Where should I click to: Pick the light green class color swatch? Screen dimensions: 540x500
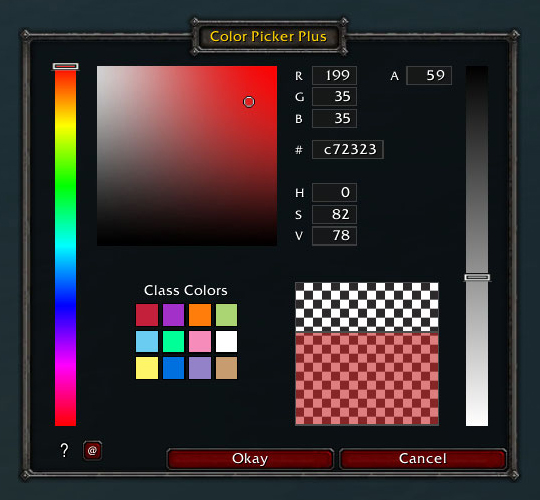tap(226, 315)
